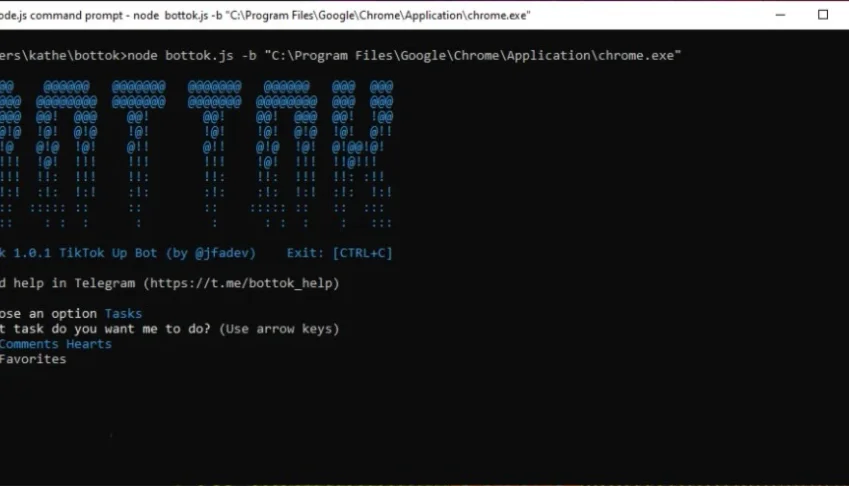Select the 'Comments Hearts' task option

coord(55,344)
